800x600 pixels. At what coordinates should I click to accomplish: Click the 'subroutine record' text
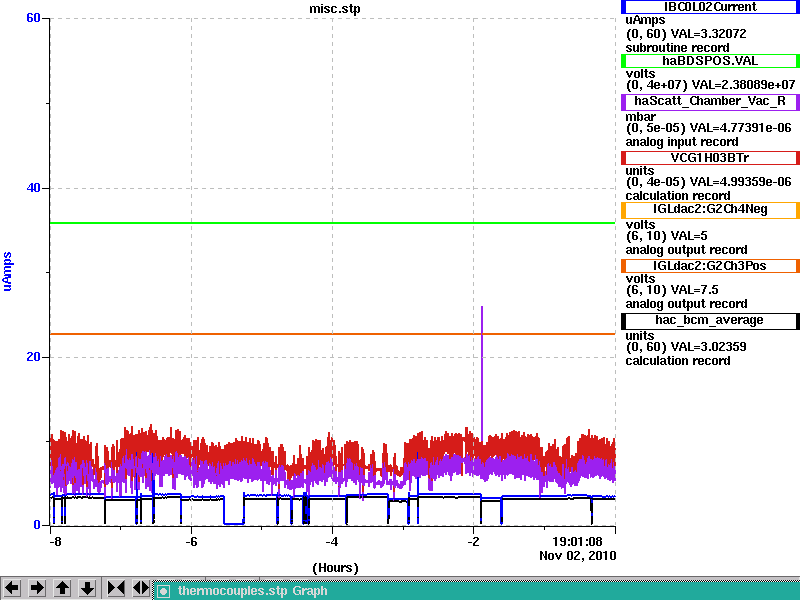(678, 48)
